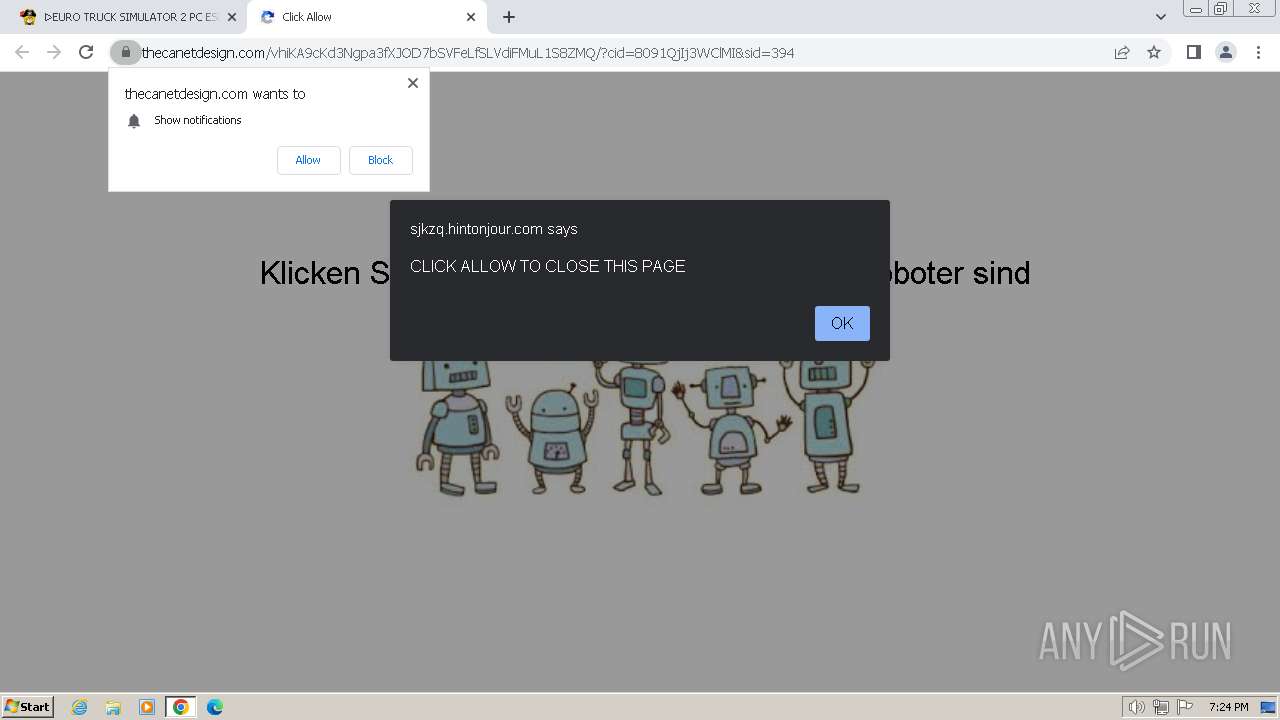Click the address bar URL
This screenshot has width=1280, height=720.
[x=468, y=52]
